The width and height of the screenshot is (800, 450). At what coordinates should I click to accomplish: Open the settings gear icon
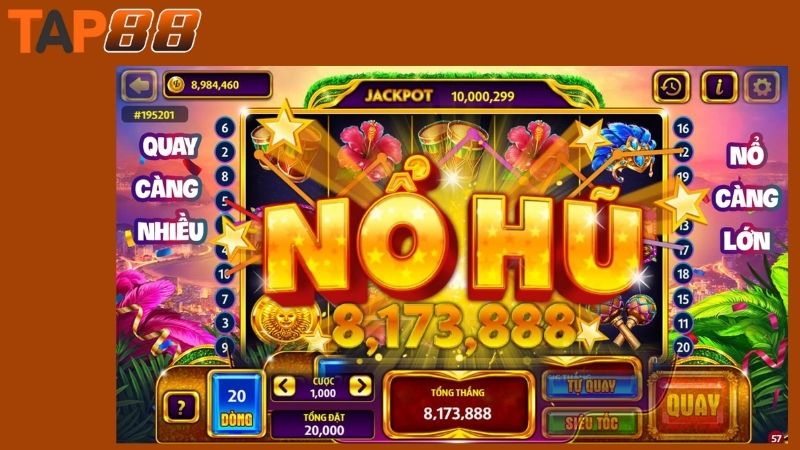click(x=762, y=87)
